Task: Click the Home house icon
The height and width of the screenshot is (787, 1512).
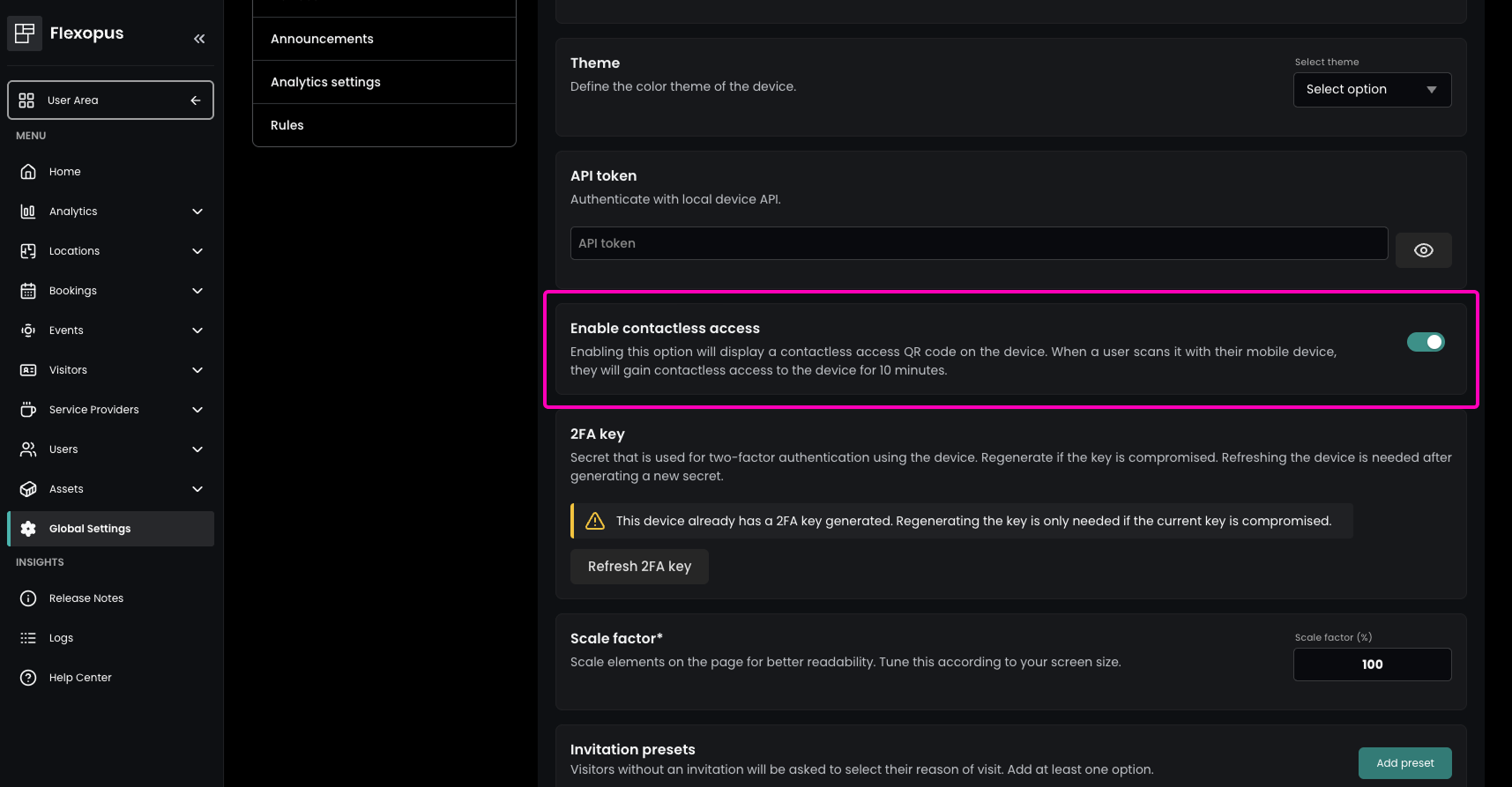Action: tap(28, 172)
